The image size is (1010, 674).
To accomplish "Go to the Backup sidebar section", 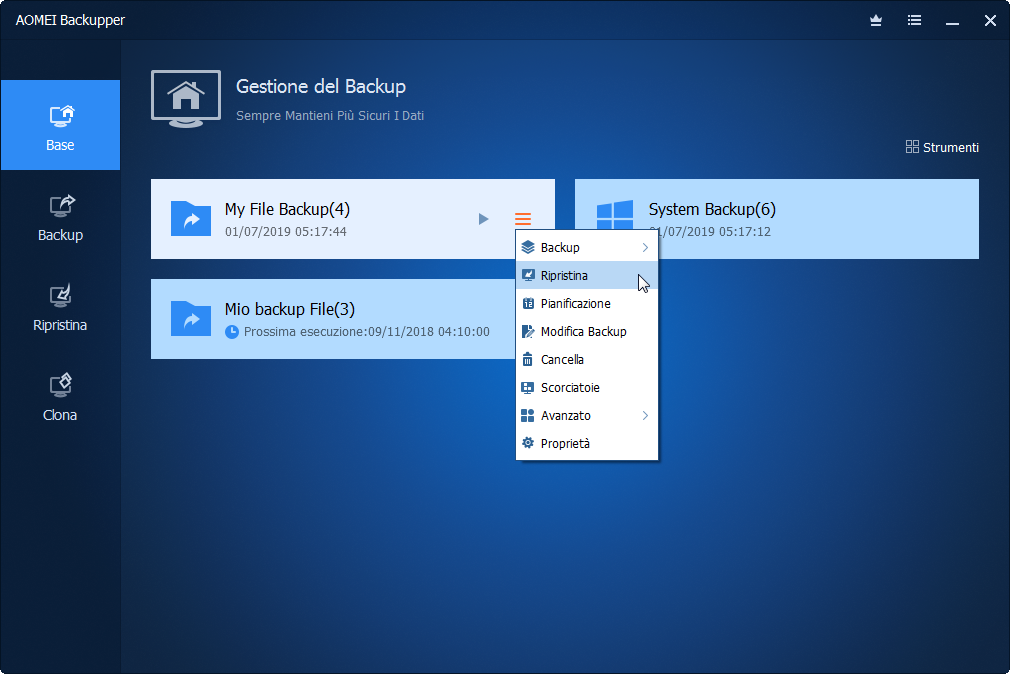I will pyautogui.click(x=60, y=217).
